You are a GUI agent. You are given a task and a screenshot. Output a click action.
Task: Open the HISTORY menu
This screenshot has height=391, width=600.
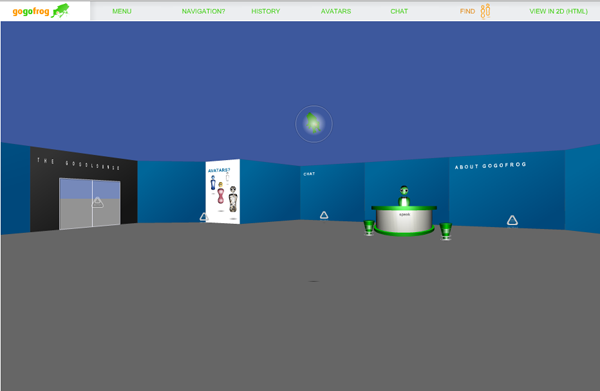coord(266,11)
